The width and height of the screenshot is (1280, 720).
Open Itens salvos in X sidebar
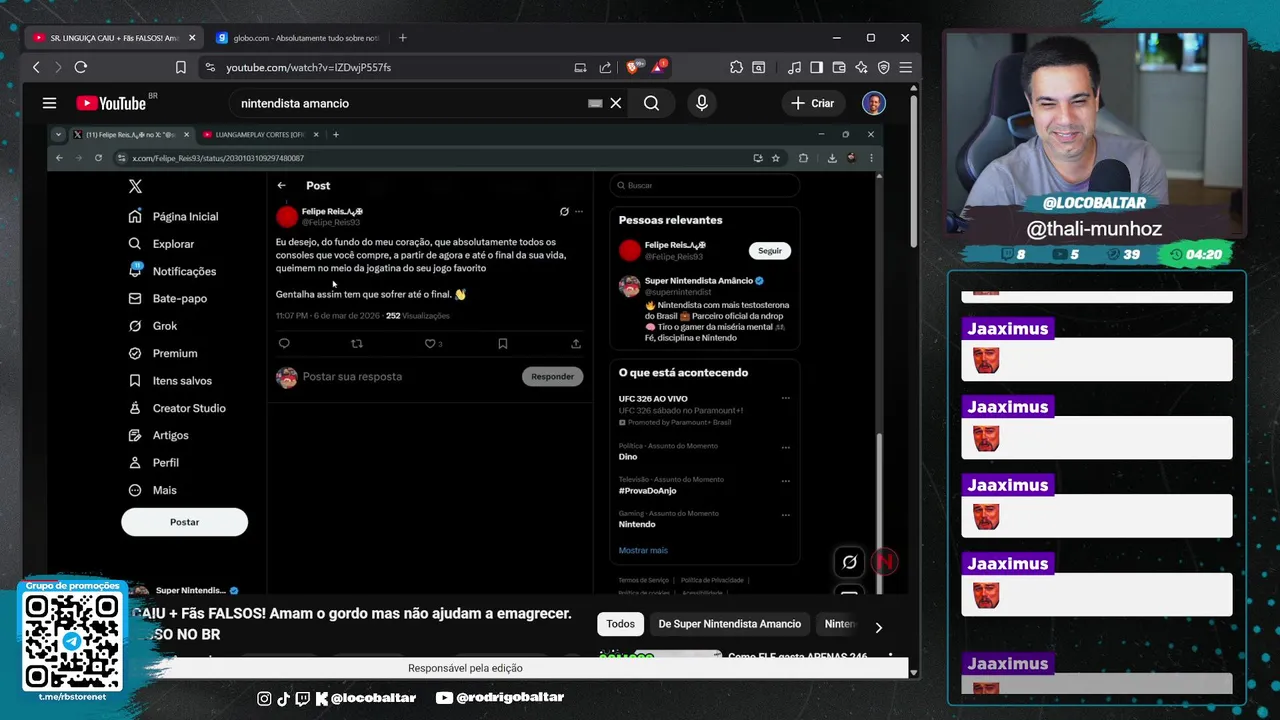(x=170, y=380)
